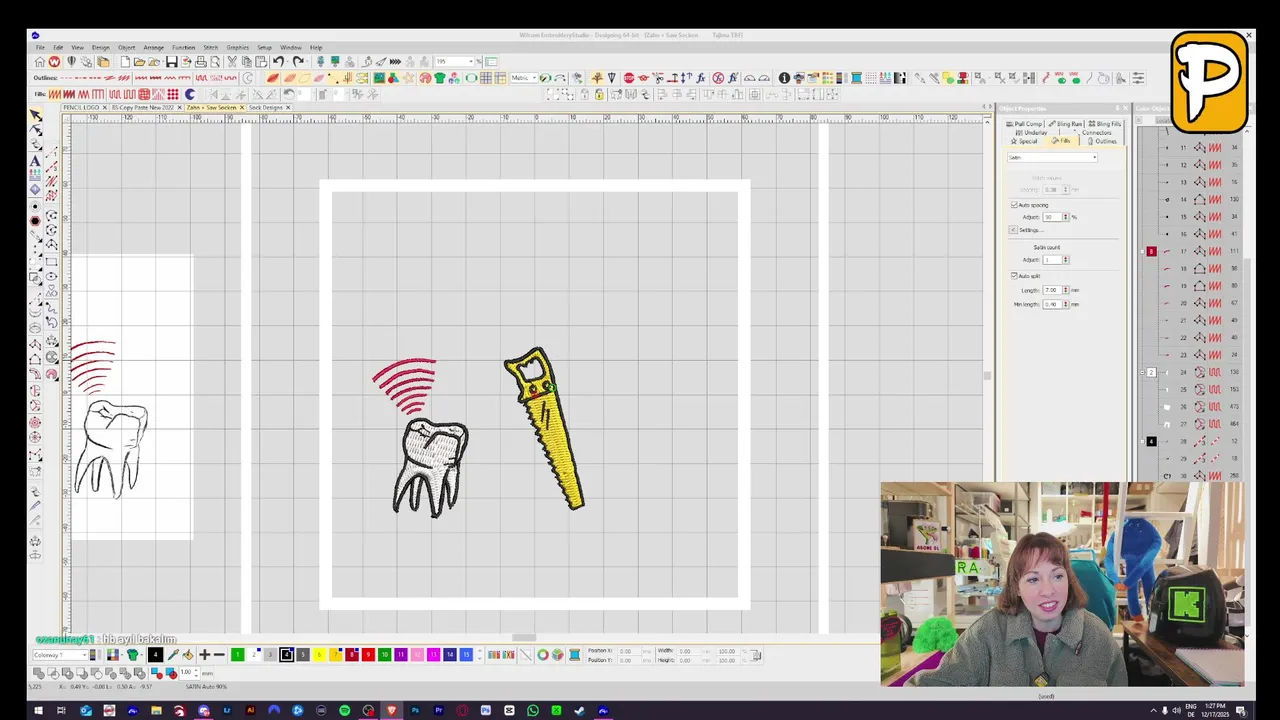Click the red stop sign icon
1280x720 pixels.
pos(629,78)
